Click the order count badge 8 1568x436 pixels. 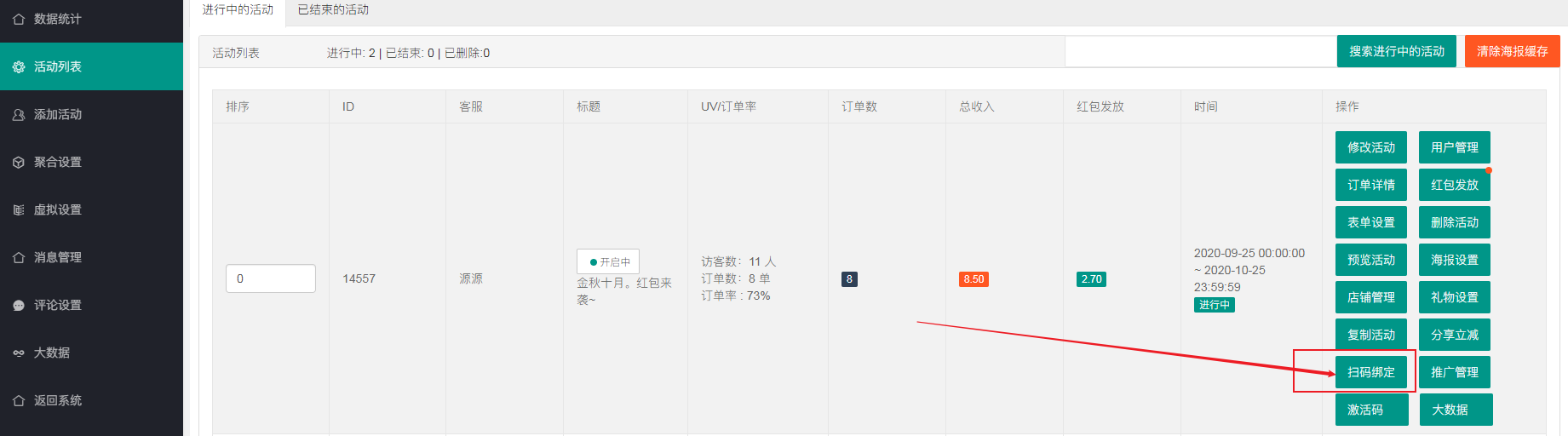click(849, 279)
